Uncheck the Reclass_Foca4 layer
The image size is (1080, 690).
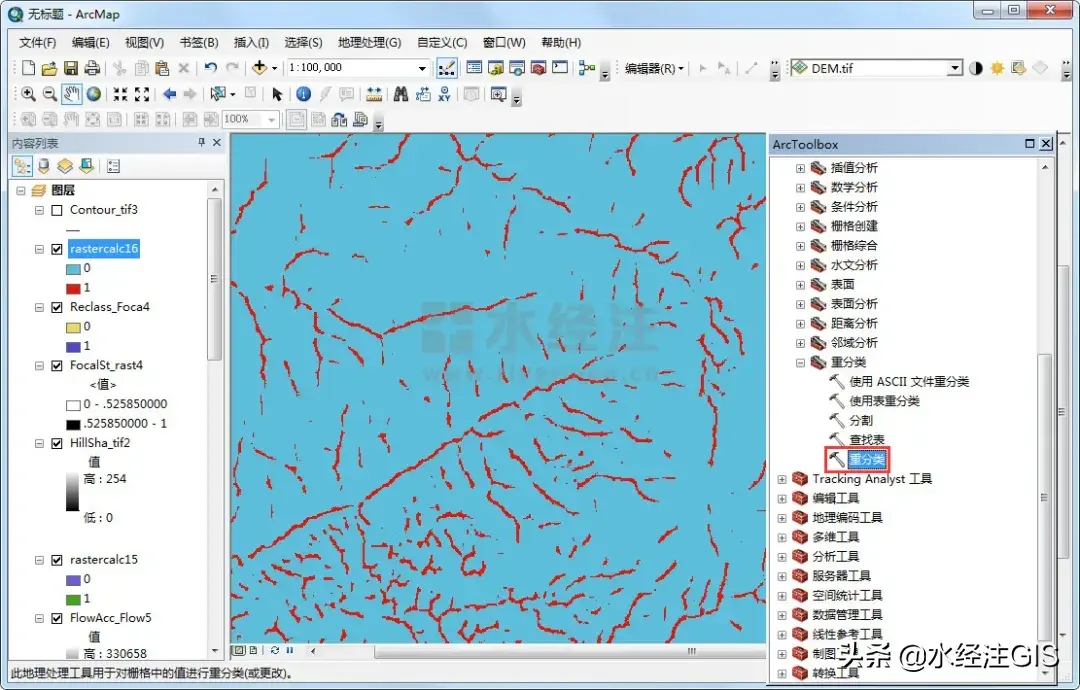[56, 307]
